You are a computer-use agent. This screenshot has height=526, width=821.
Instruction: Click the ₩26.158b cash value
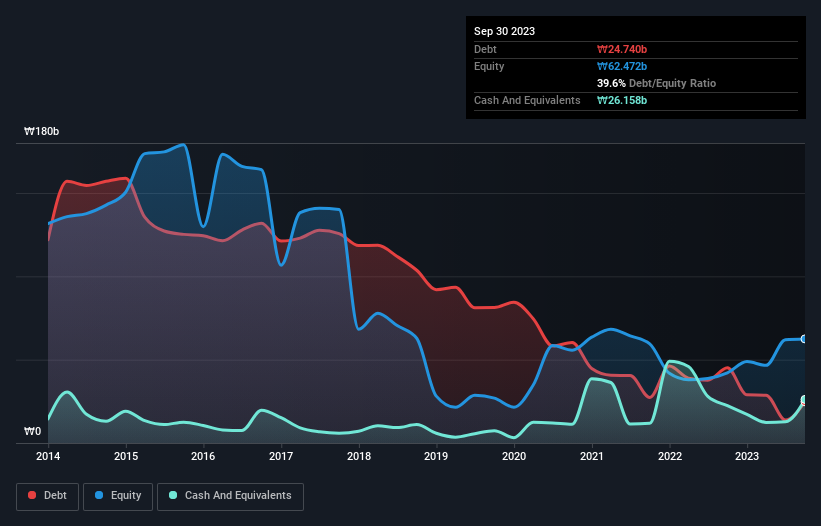(x=622, y=100)
